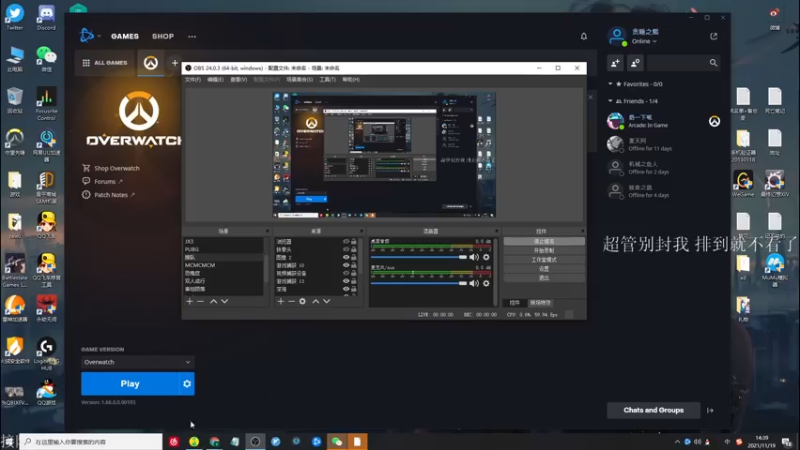Select the MCMCMCM scene in OBS
Viewport: 800px width, 450px height.
[x=223, y=265]
